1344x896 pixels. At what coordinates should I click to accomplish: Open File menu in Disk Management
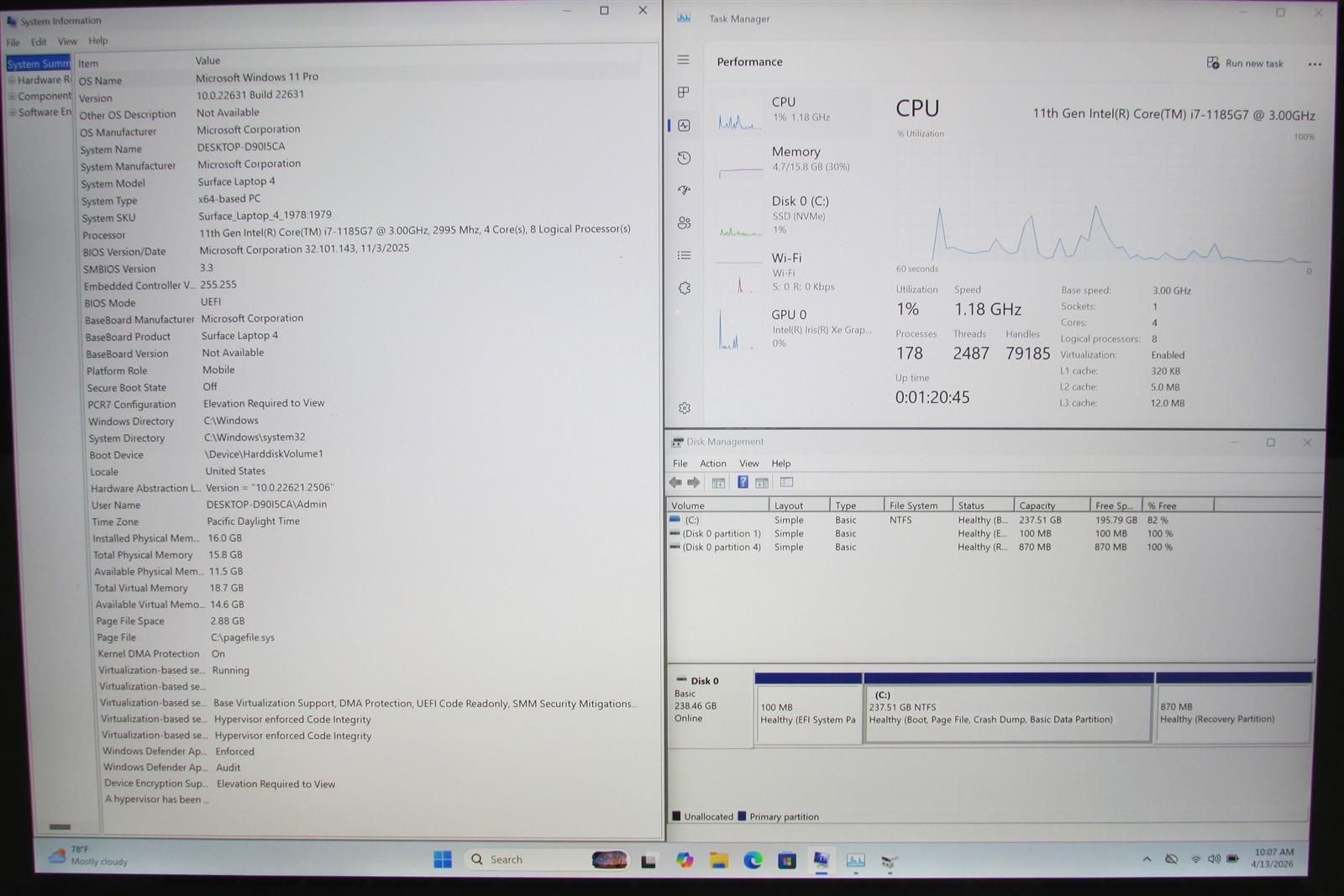tap(680, 464)
